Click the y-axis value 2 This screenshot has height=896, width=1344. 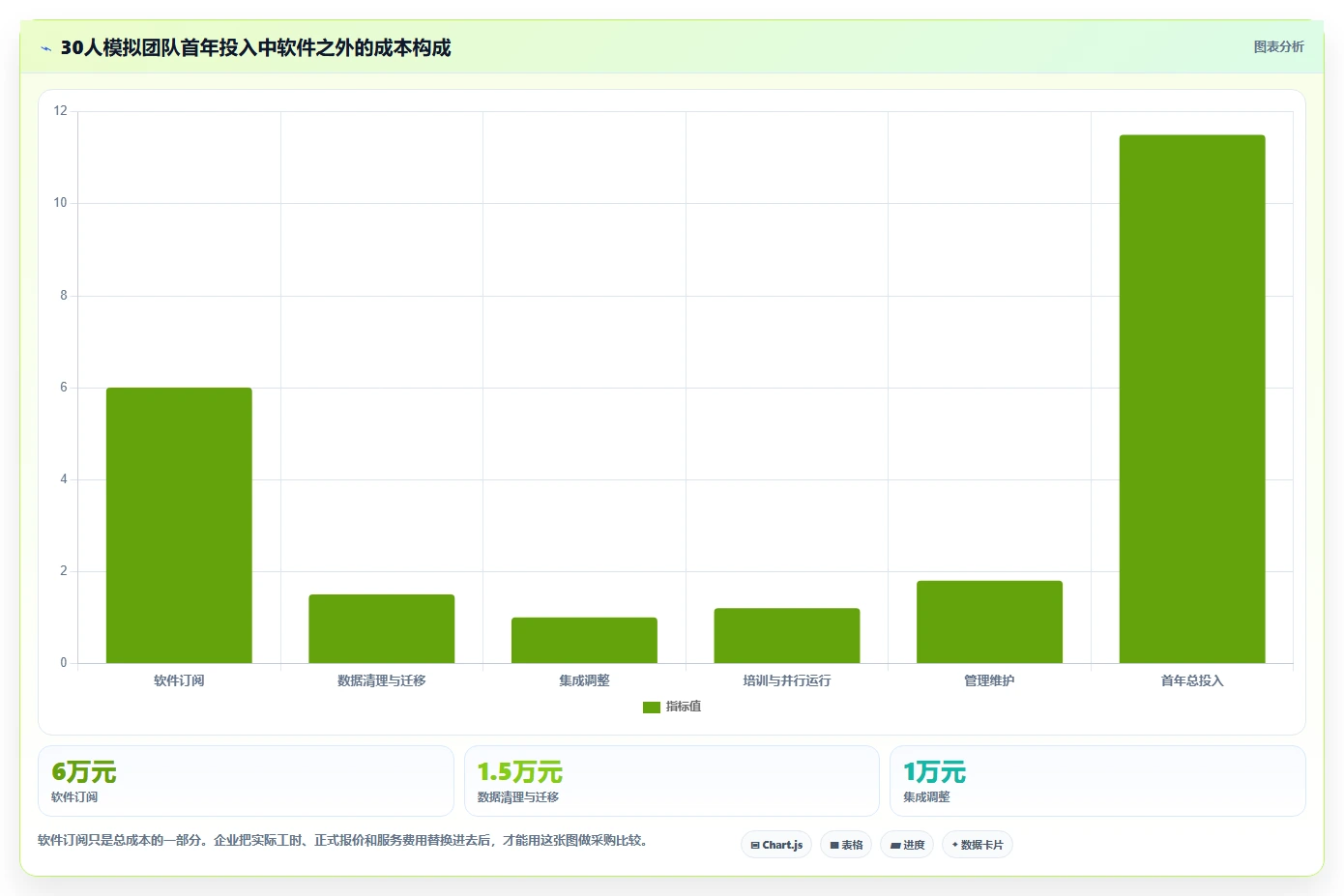[x=64, y=571]
